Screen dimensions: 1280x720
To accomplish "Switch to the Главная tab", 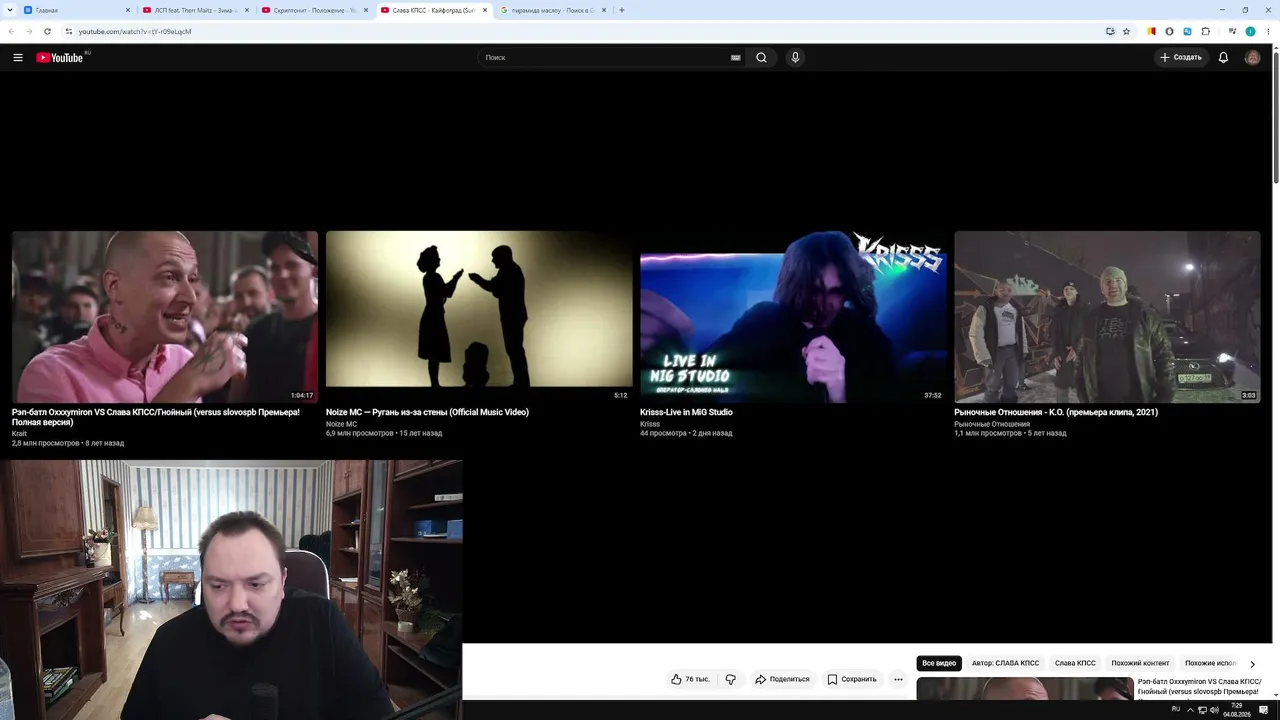I will pos(77,10).
